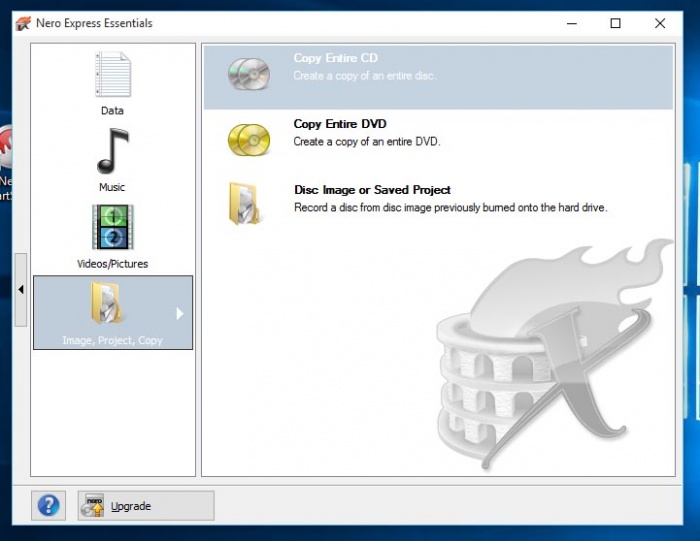The width and height of the screenshot is (700, 541).
Task: Maximize the Nero Express Essentials window
Action: [x=616, y=23]
